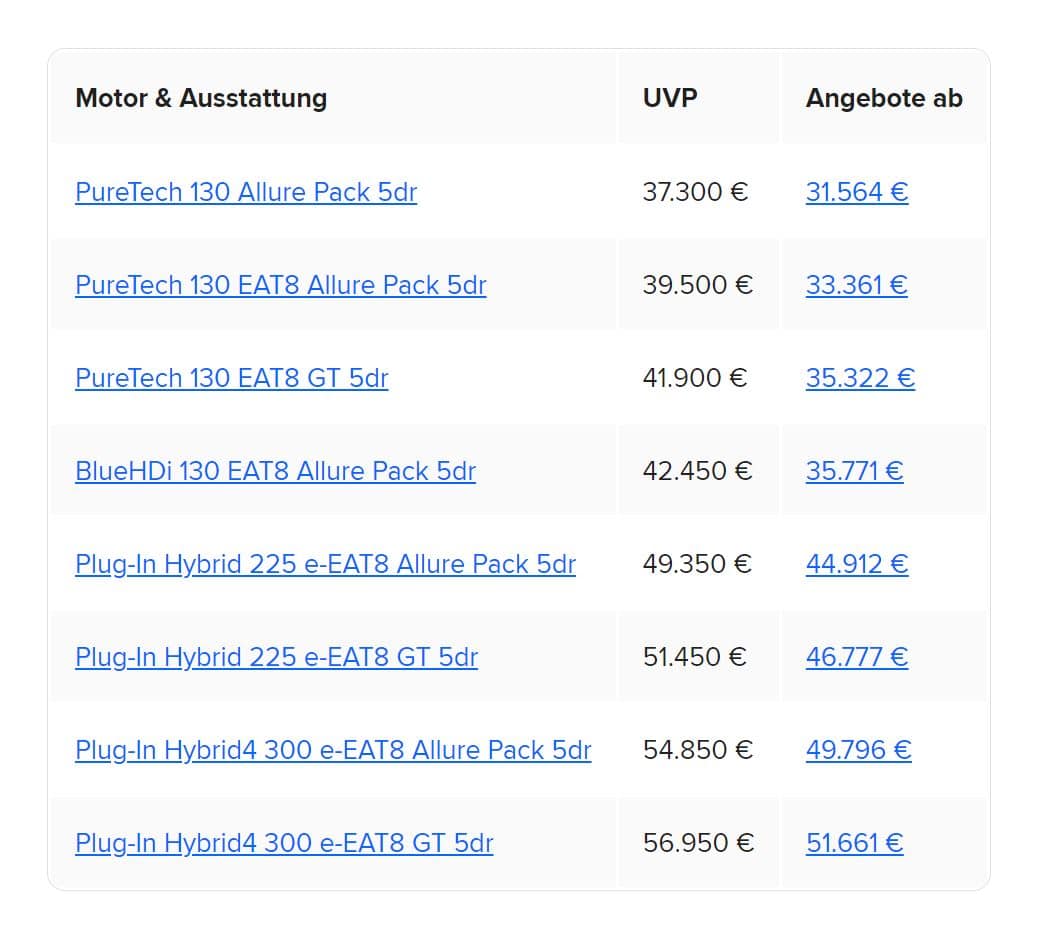Screen dimensions: 1039x936
Task: Follow the 44.912 € offer link
Action: click(857, 564)
